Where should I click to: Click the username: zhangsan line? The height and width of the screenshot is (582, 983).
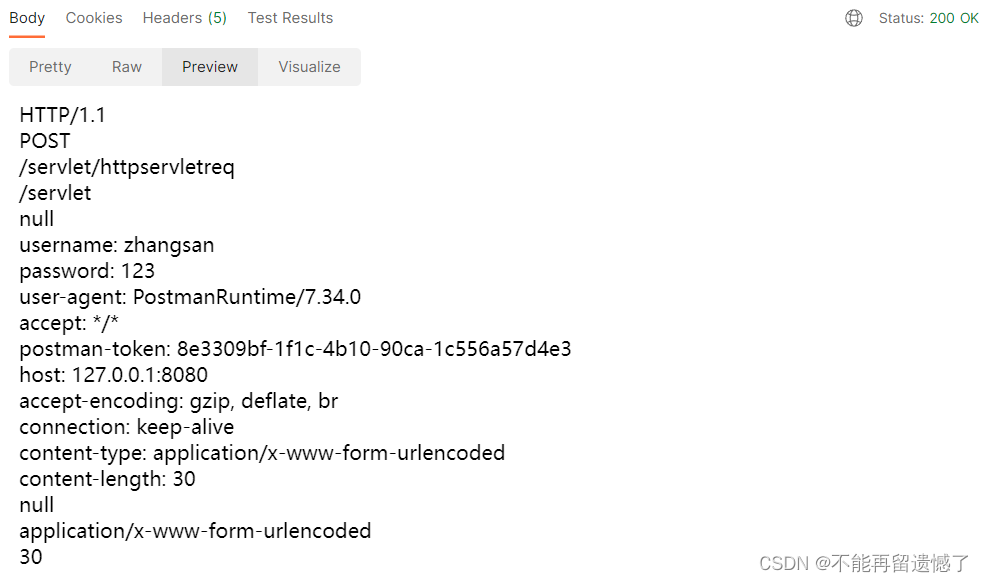pyautogui.click(x=117, y=245)
